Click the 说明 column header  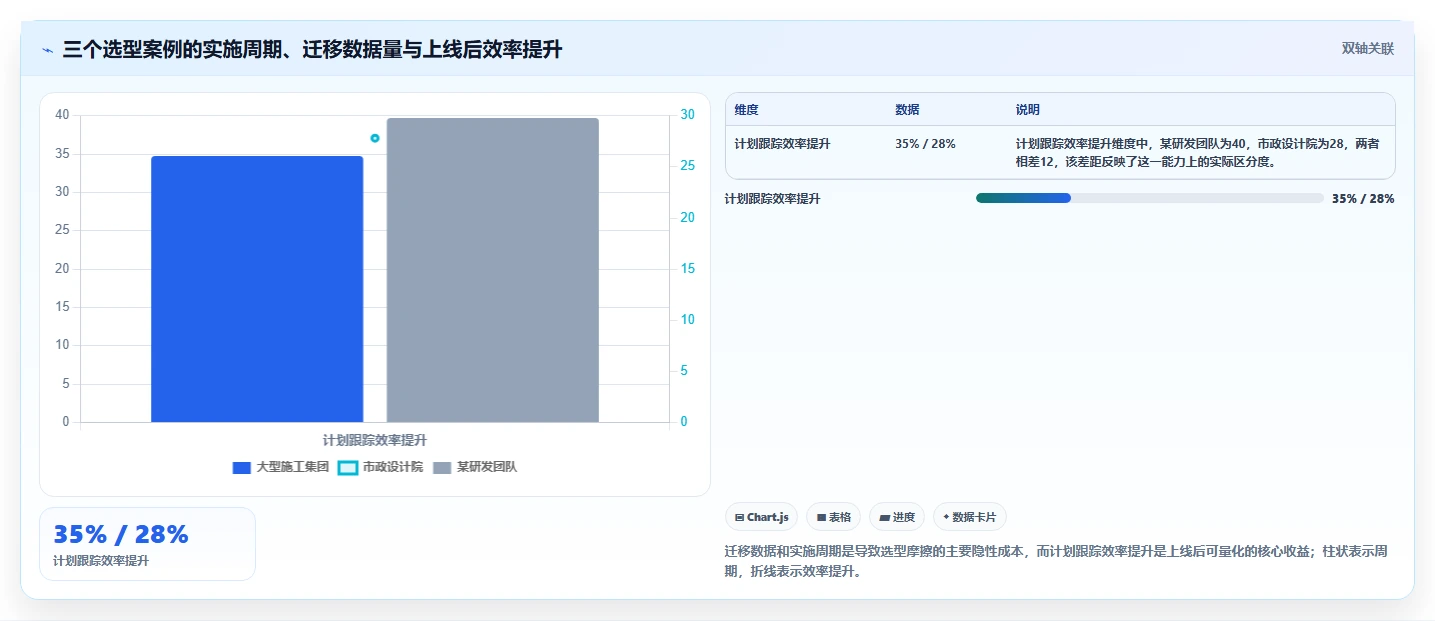(x=1027, y=110)
